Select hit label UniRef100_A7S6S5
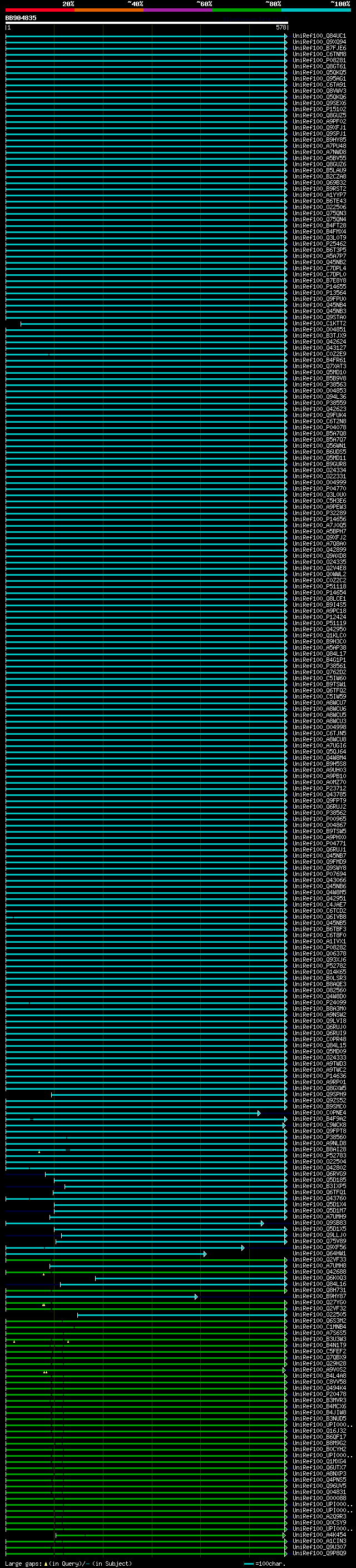 coord(319,1333)
